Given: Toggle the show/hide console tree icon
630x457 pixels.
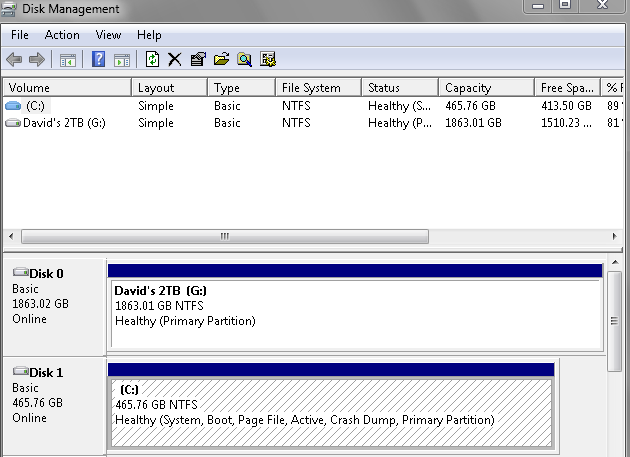Looking at the screenshot, I should tap(68, 60).
